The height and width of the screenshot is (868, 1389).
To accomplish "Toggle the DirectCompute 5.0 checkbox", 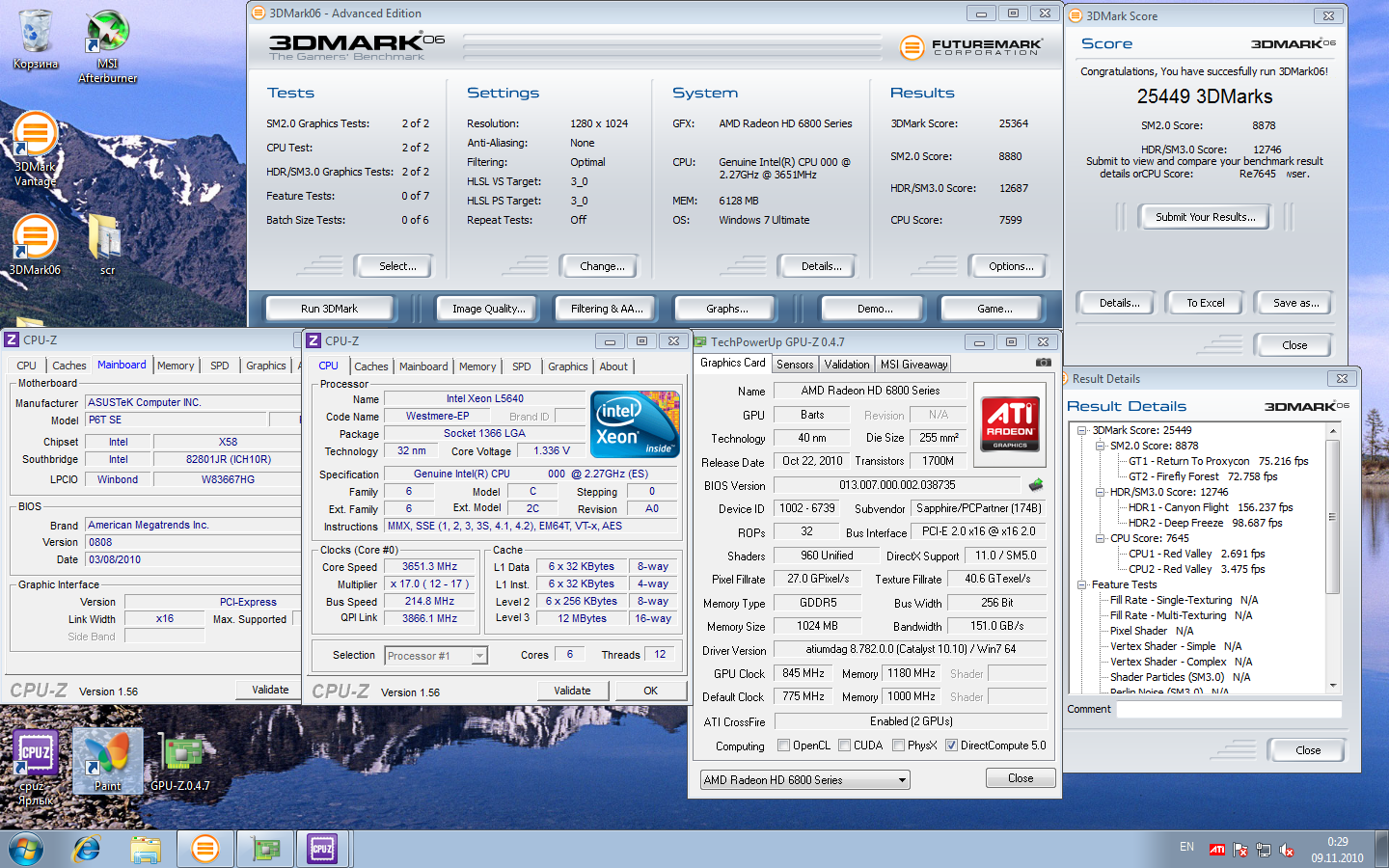I will coord(952,746).
